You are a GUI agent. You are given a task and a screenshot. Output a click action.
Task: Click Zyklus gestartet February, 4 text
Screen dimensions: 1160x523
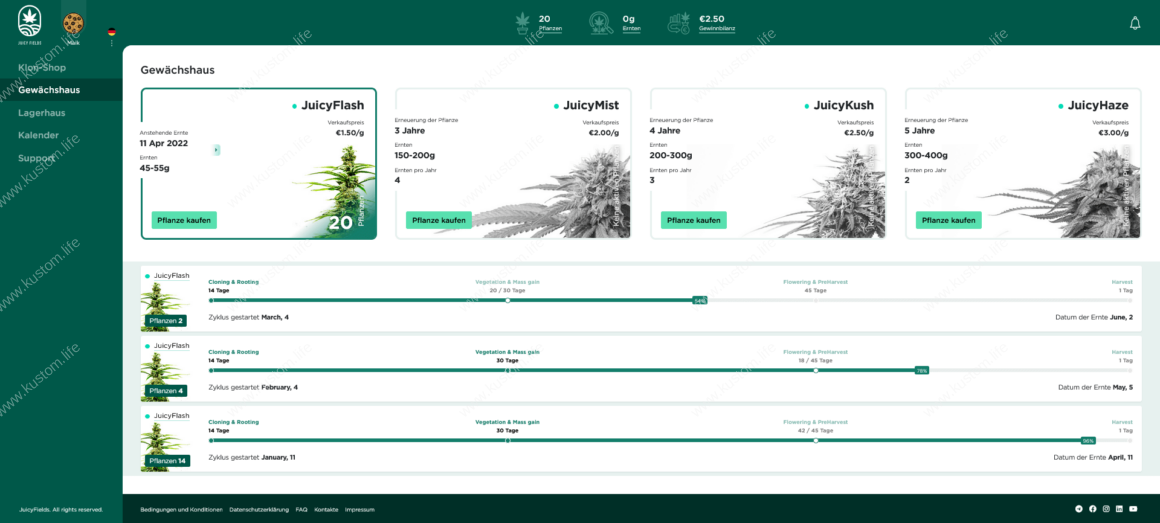pyautogui.click(x=253, y=388)
